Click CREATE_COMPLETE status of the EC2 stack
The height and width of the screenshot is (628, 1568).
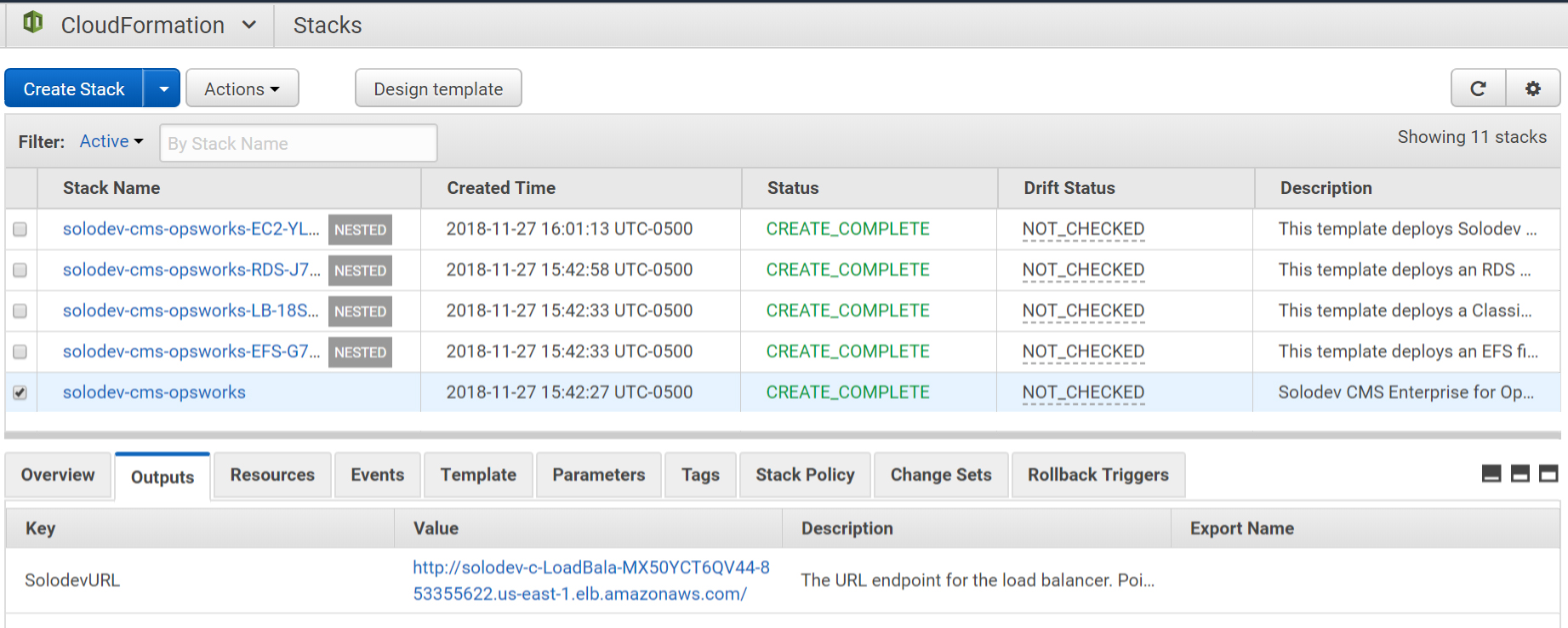click(847, 229)
